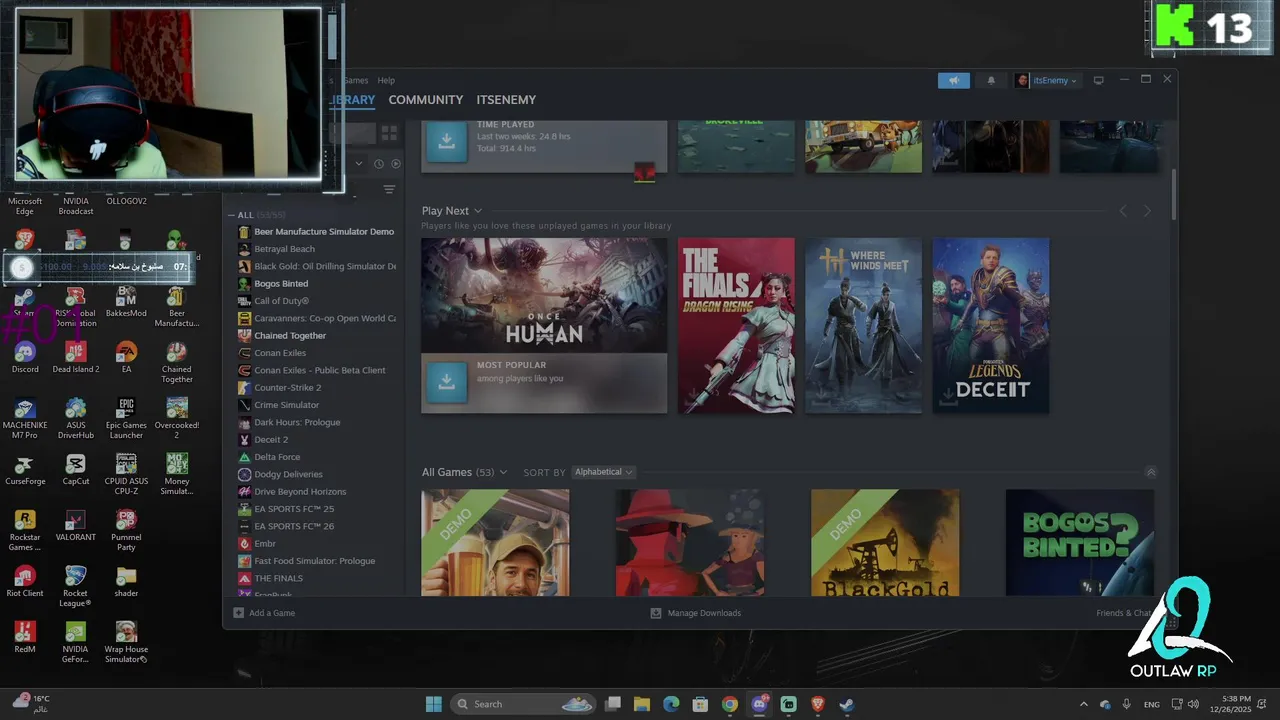Open Dead Island 2 desktop icon

(75, 357)
